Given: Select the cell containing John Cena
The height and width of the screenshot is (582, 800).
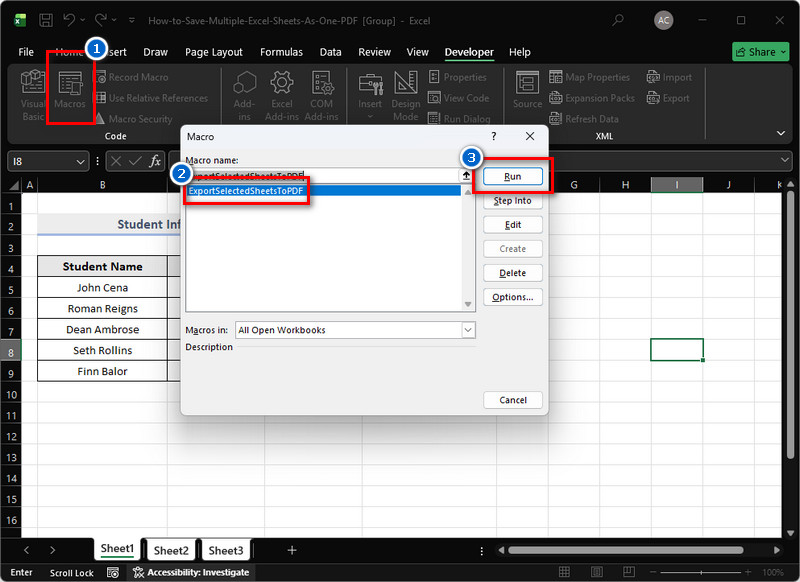Looking at the screenshot, I should (x=103, y=288).
